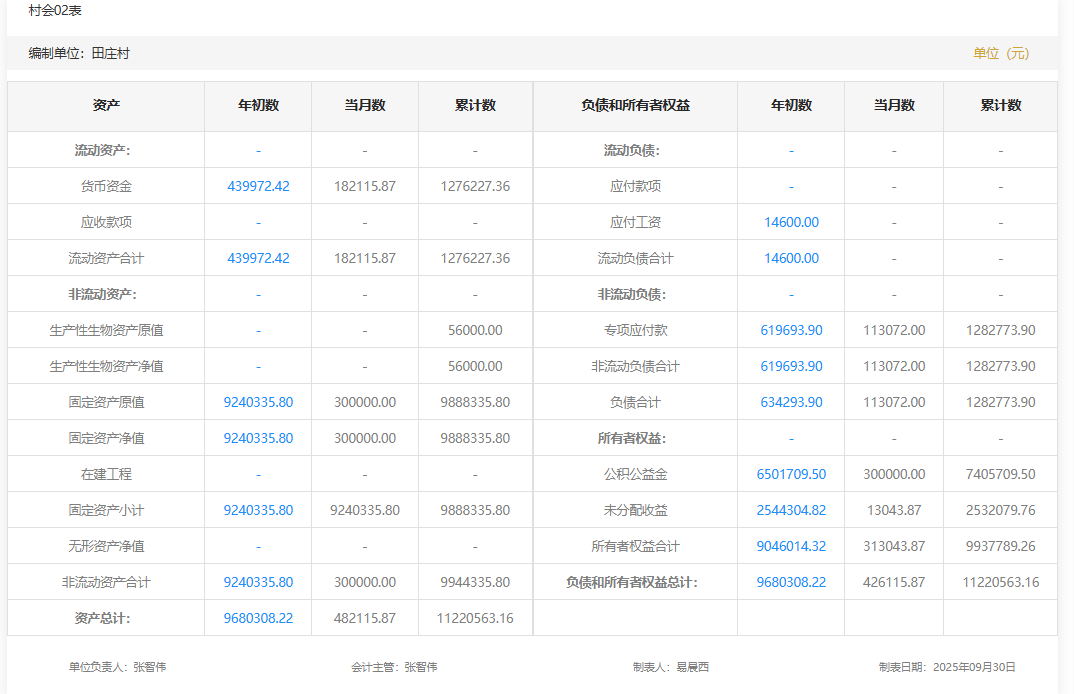This screenshot has height=694, width=1074.
Task: Click 未分配收益 年初数 link 2544304.82
Action: pos(791,510)
